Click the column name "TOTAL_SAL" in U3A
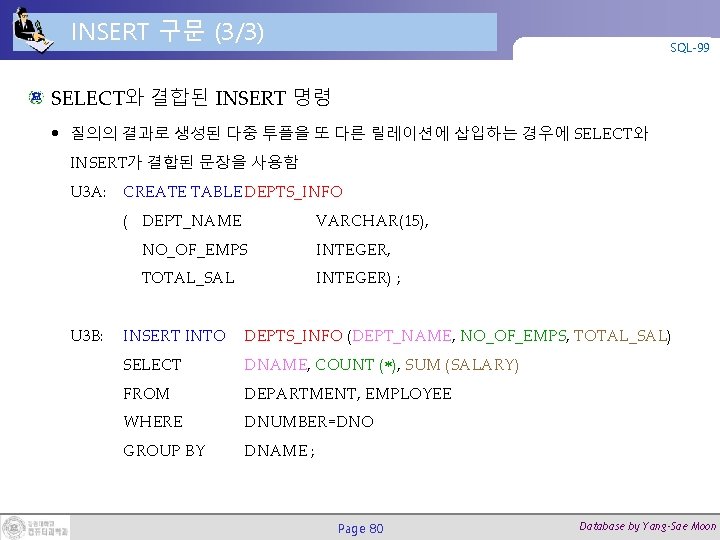Image resolution: width=720 pixels, height=540 pixels. coord(188,278)
